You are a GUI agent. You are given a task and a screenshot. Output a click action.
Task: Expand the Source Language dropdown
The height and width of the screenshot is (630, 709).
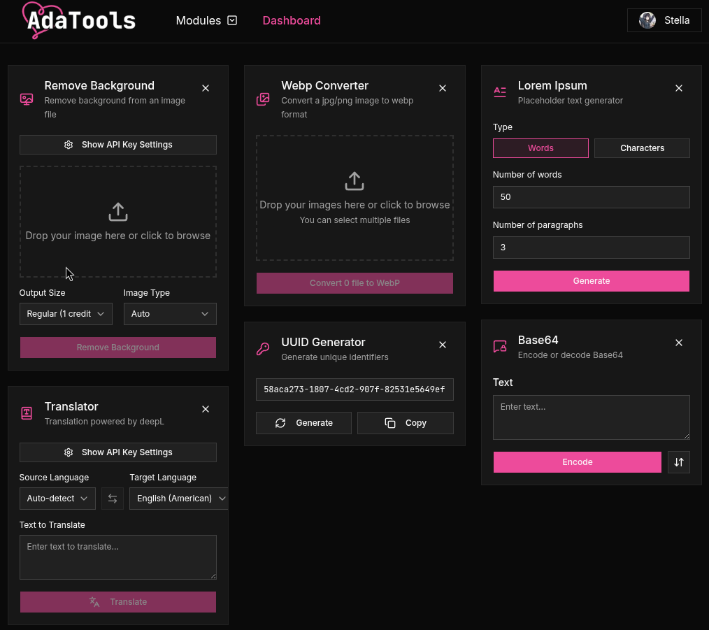57,498
